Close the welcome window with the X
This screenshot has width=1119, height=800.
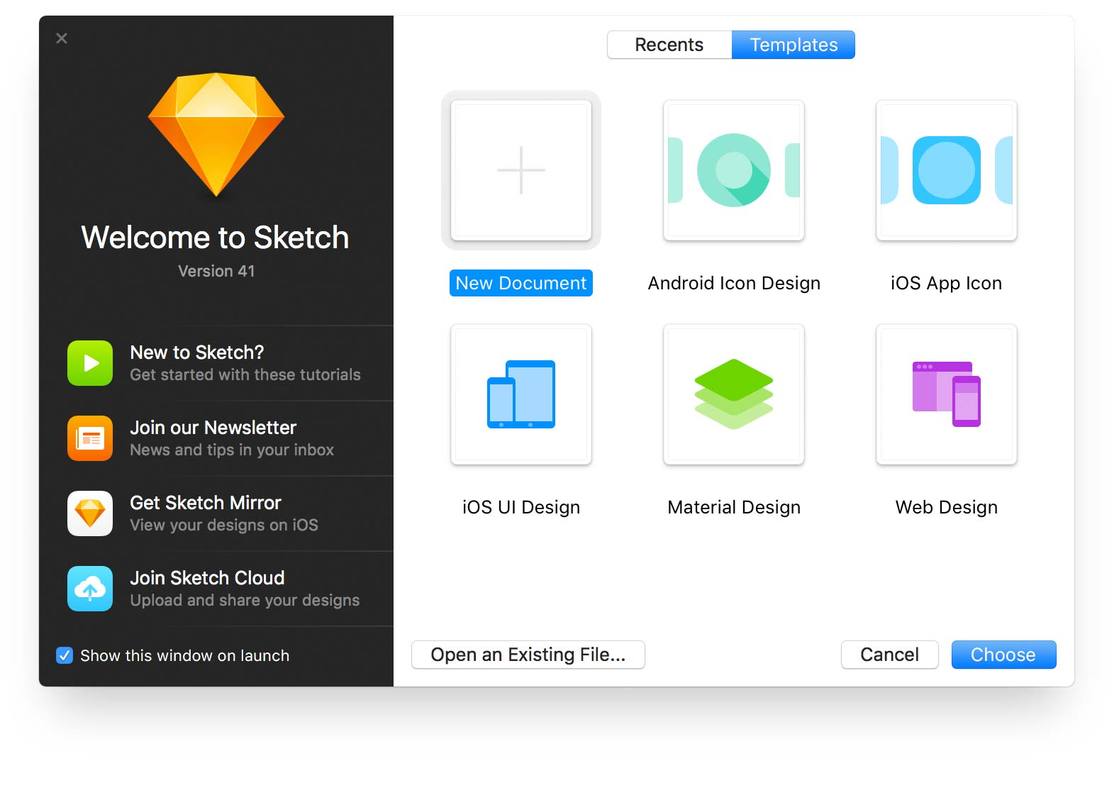click(62, 39)
